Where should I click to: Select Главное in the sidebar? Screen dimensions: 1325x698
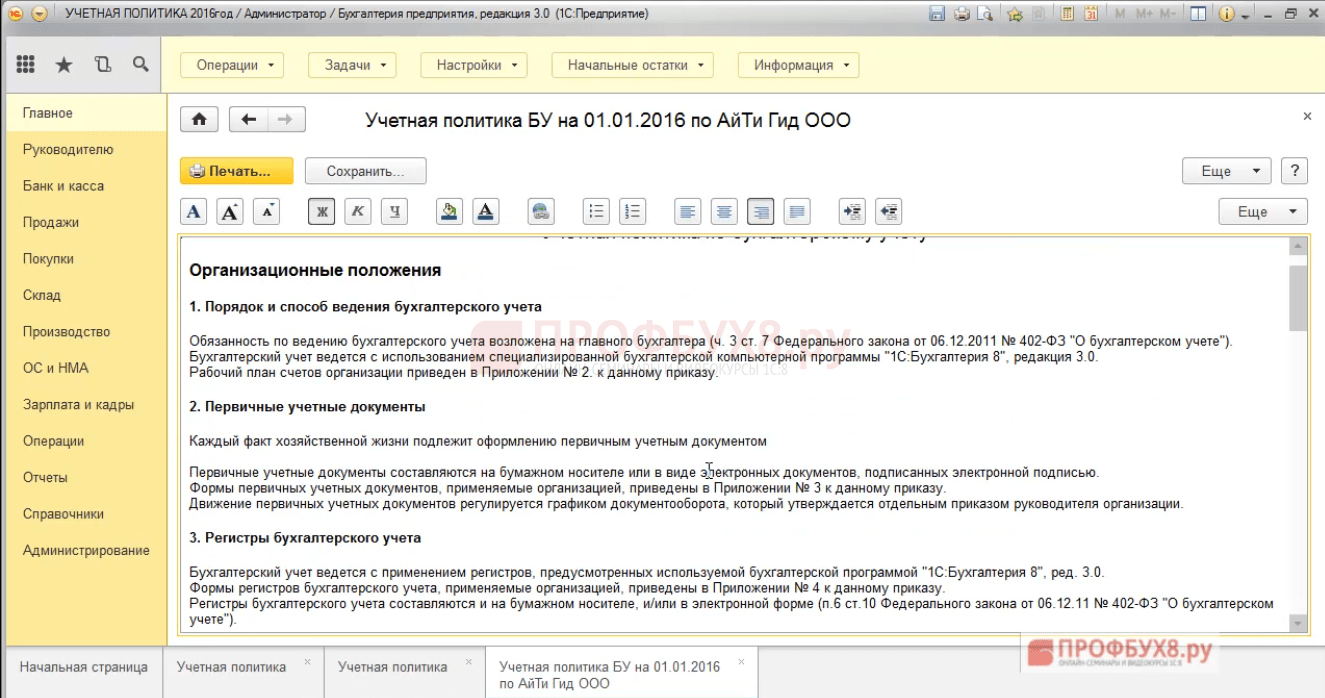[84, 113]
